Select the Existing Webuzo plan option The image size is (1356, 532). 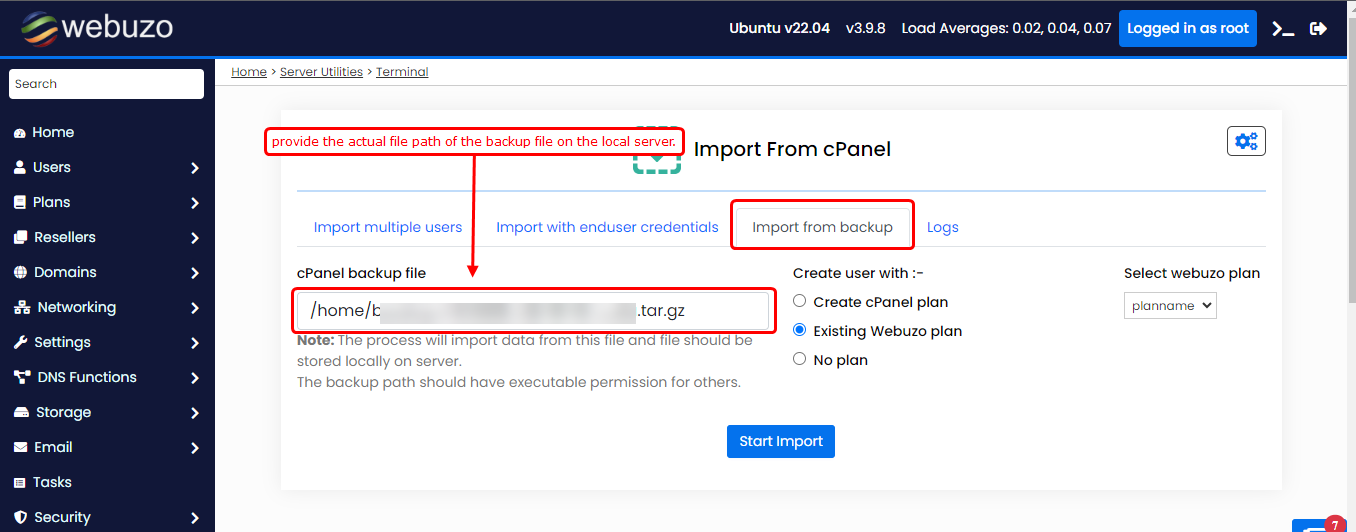[x=799, y=330]
